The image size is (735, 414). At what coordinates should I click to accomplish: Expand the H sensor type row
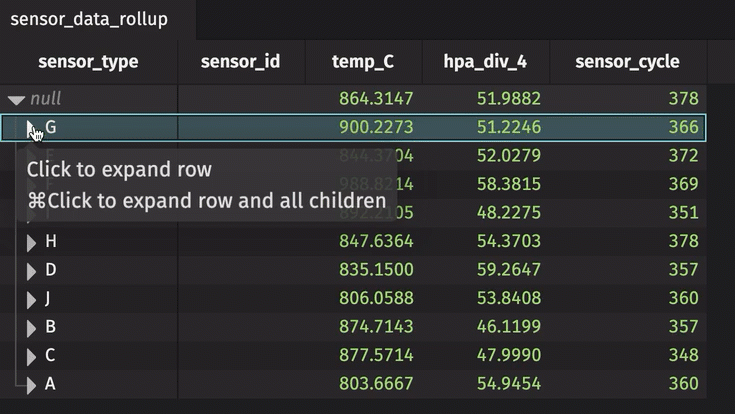pos(31,242)
